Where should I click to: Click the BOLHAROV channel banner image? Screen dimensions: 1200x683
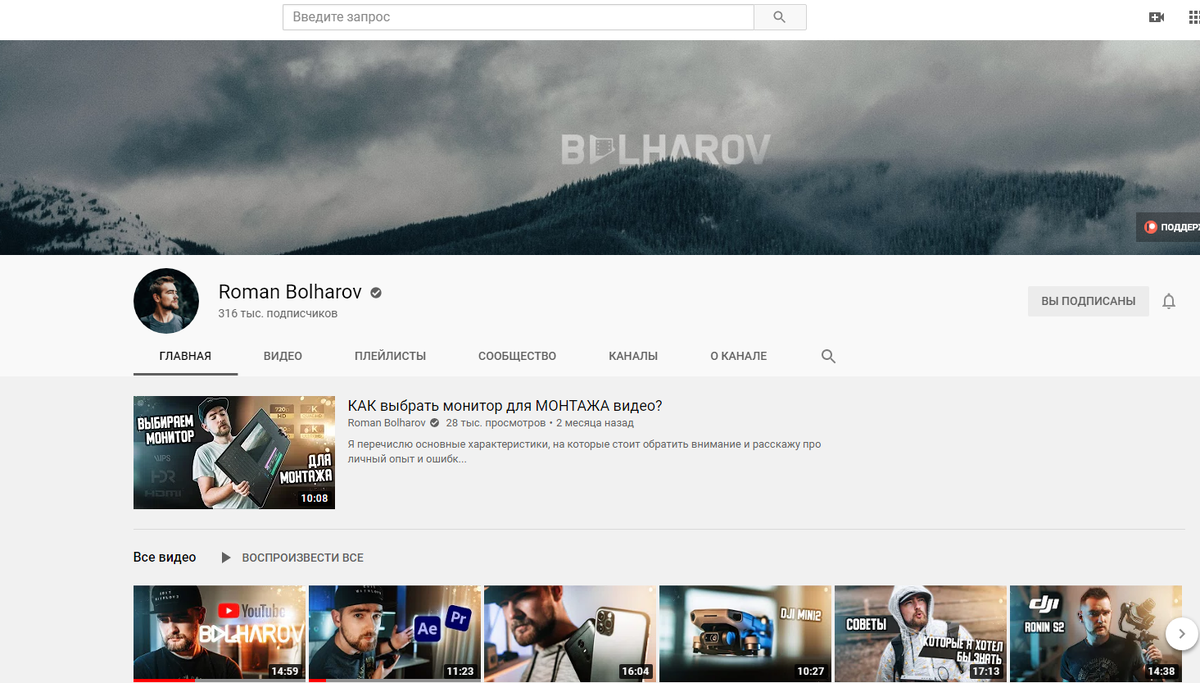click(x=600, y=147)
